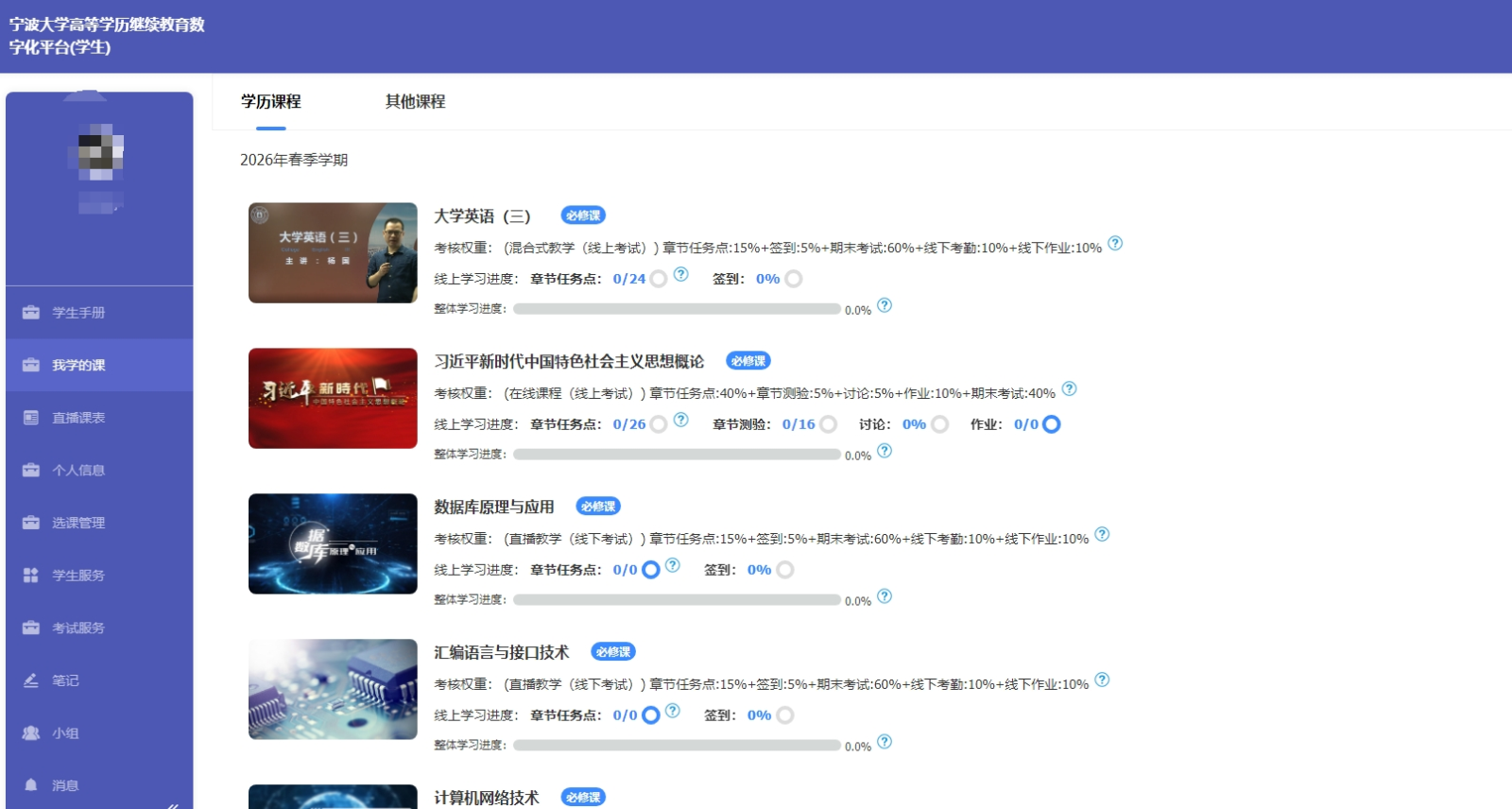Click the 大学英语 签到 progress ring
1512x809 pixels.
(x=794, y=279)
